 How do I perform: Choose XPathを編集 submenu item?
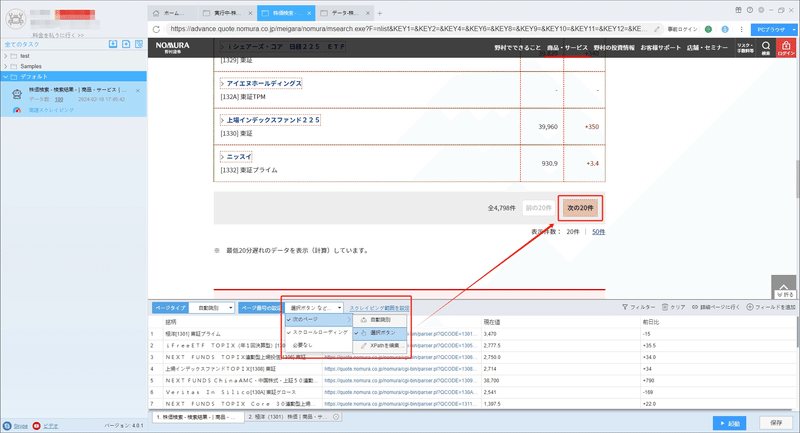tap(380, 346)
